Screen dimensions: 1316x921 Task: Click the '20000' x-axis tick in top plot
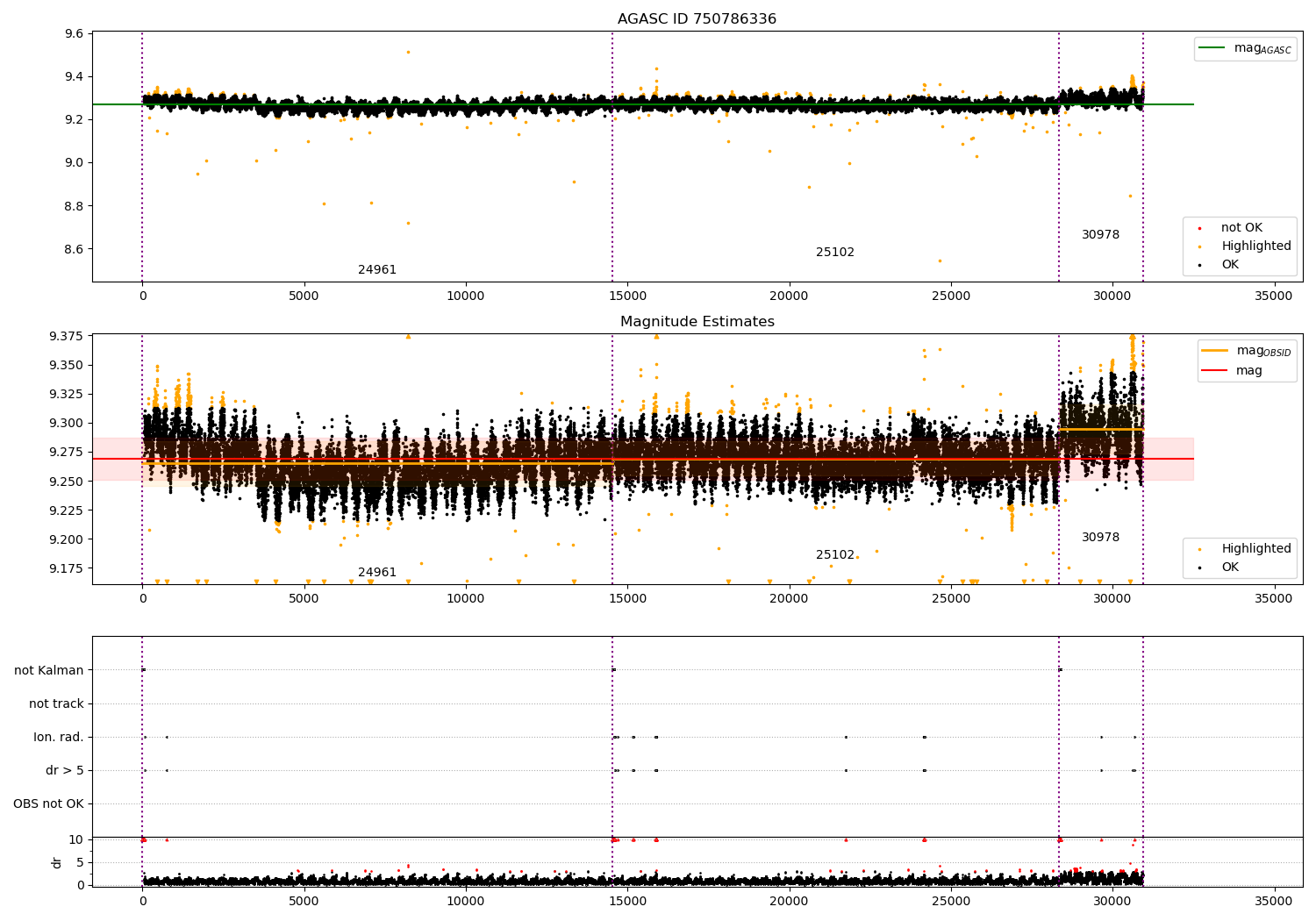[x=789, y=296]
